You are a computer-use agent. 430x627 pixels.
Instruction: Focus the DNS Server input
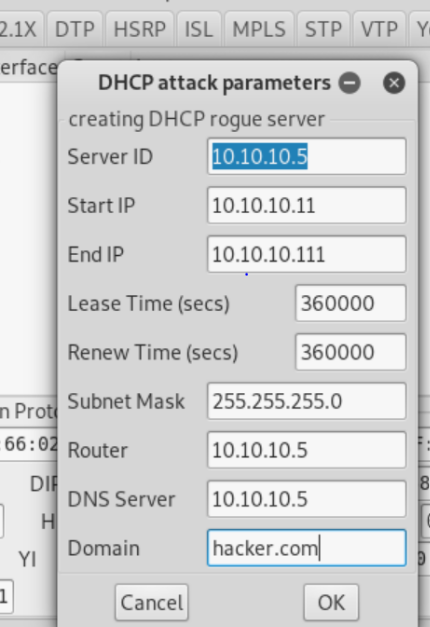(x=307, y=499)
